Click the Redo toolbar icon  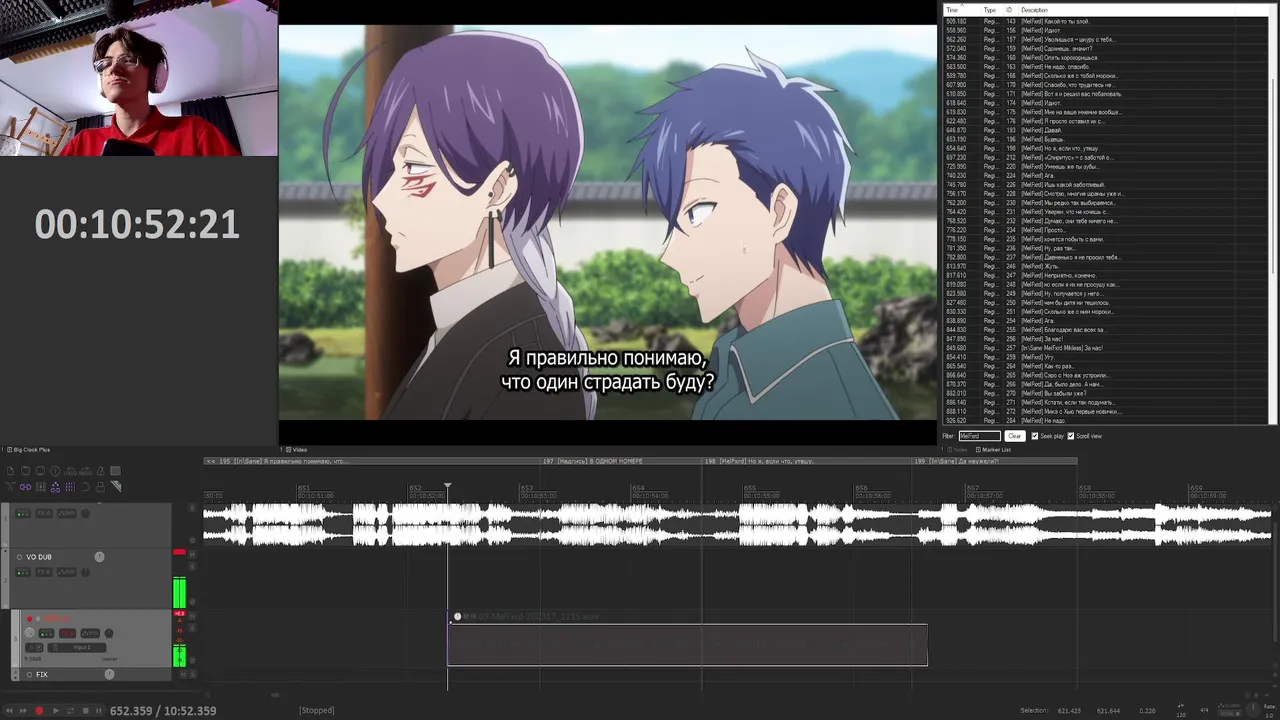click(85, 471)
